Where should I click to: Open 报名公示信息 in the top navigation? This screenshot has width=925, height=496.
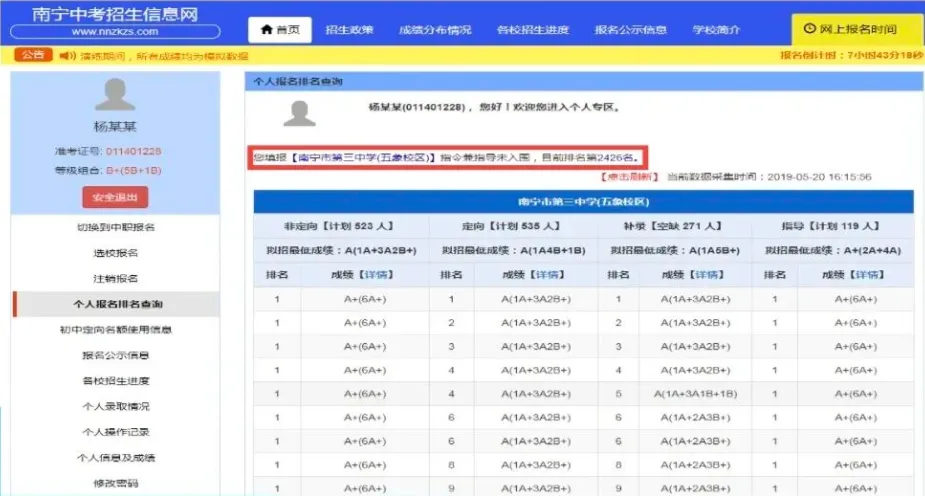[631, 29]
